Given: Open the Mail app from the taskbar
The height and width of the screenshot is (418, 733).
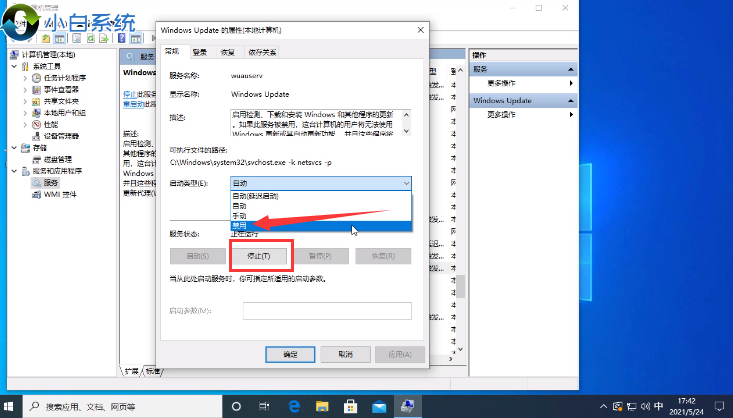Looking at the screenshot, I should 379,406.
